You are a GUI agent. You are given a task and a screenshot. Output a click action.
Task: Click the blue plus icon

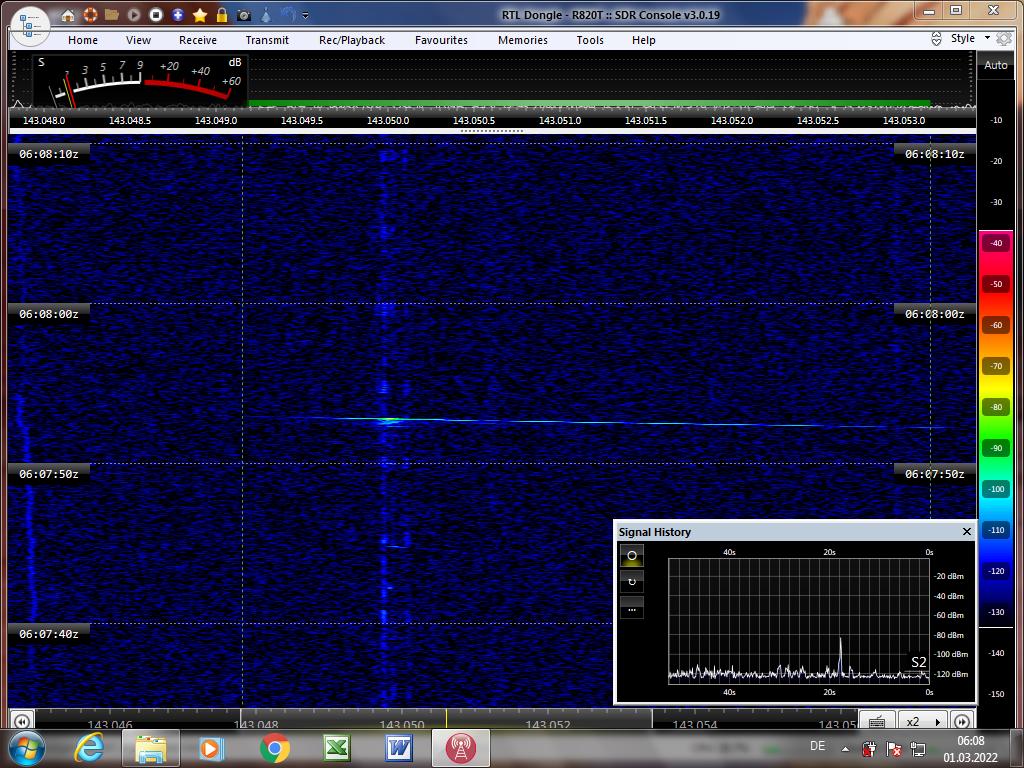click(178, 14)
